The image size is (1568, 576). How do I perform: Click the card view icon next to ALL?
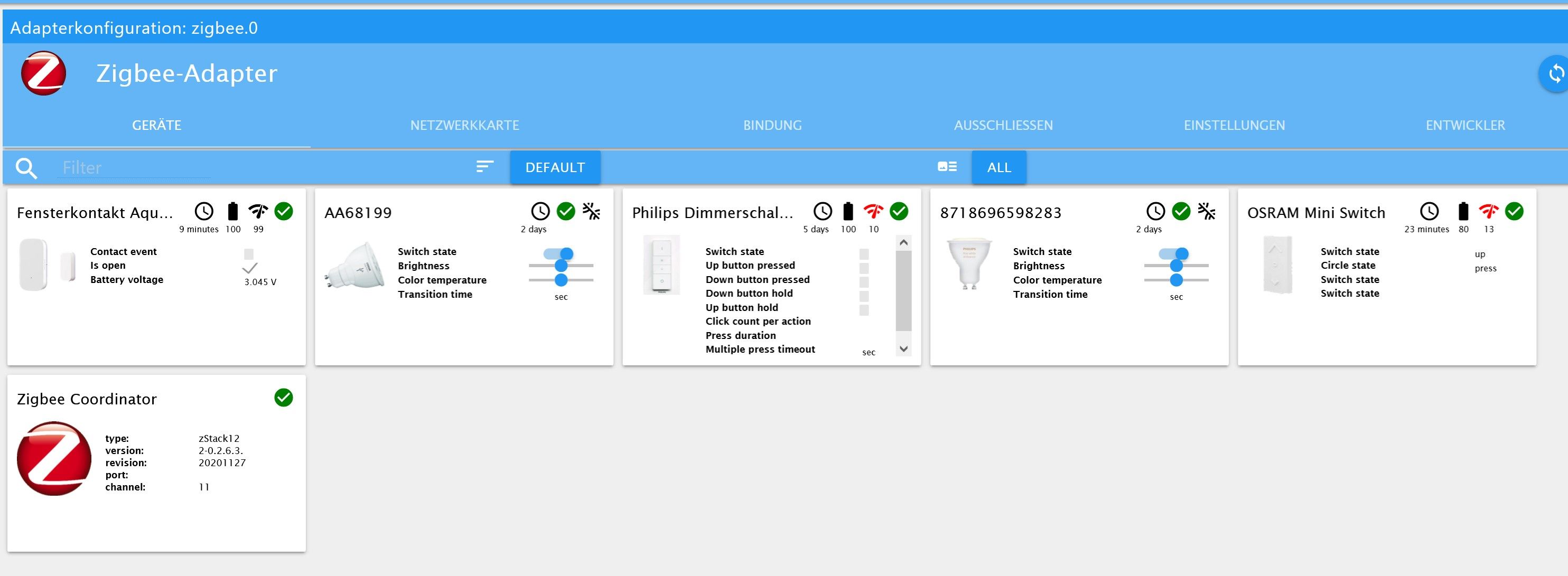pyautogui.click(x=947, y=167)
